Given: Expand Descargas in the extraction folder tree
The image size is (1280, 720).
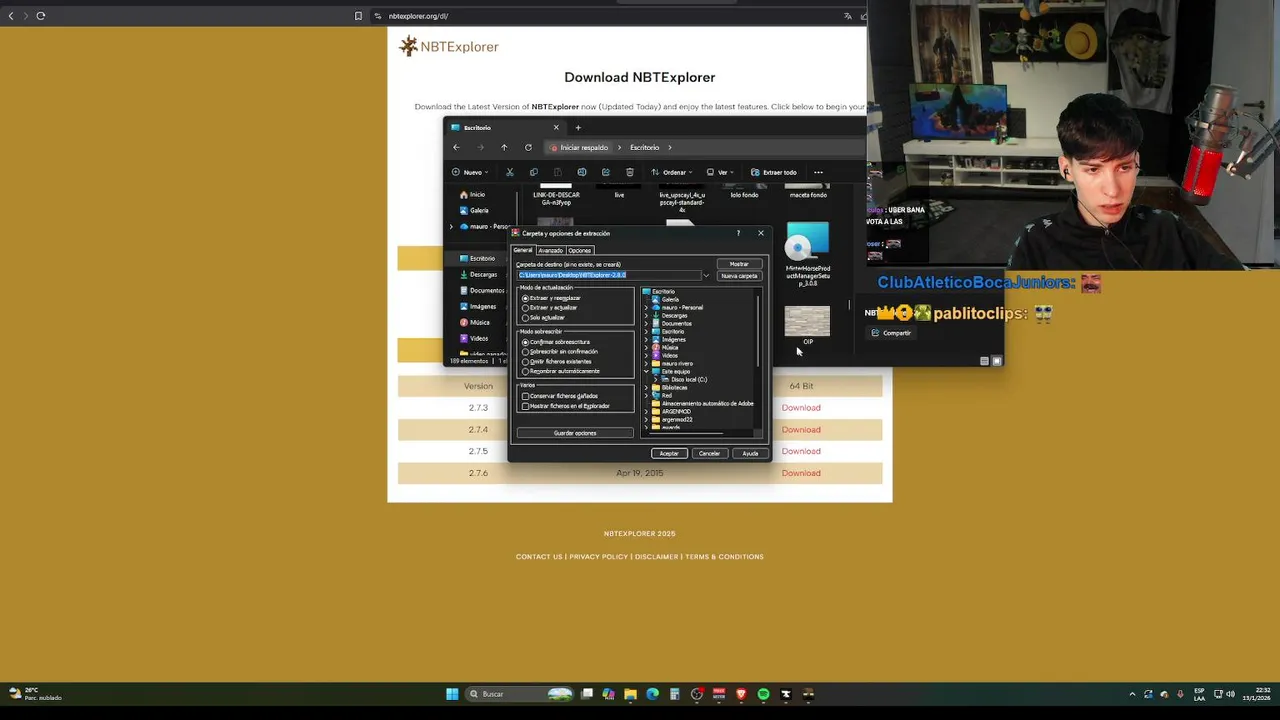Looking at the screenshot, I should [x=646, y=315].
